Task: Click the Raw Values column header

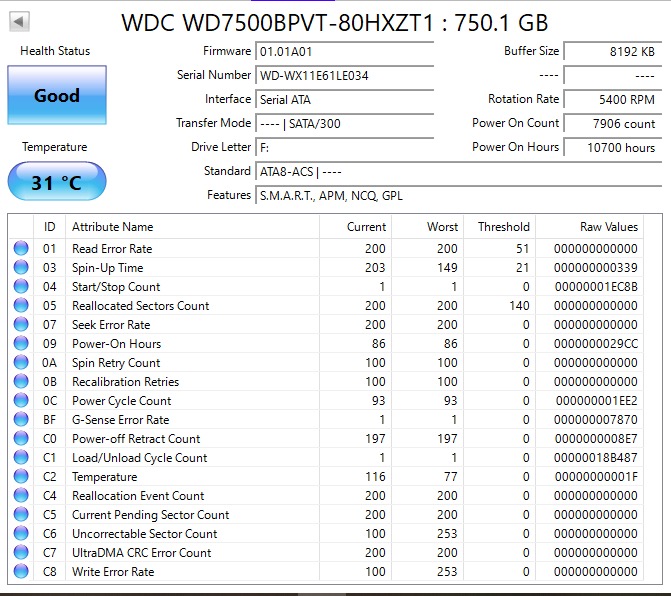Action: pyautogui.click(x=589, y=227)
